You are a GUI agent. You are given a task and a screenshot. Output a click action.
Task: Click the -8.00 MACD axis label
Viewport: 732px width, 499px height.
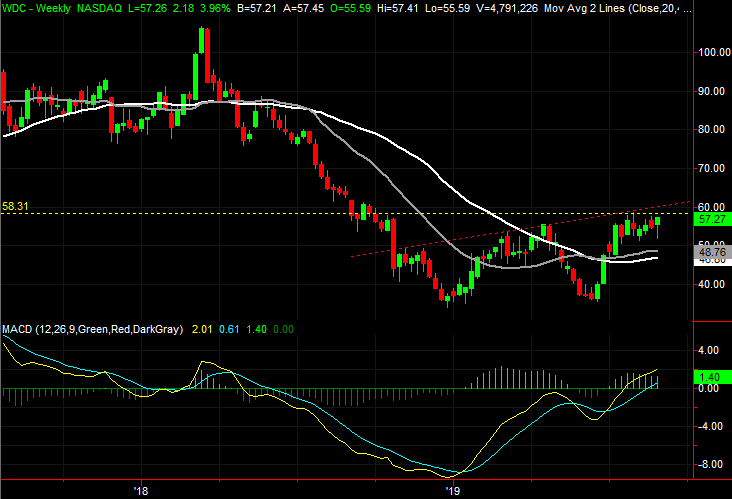pyautogui.click(x=708, y=464)
